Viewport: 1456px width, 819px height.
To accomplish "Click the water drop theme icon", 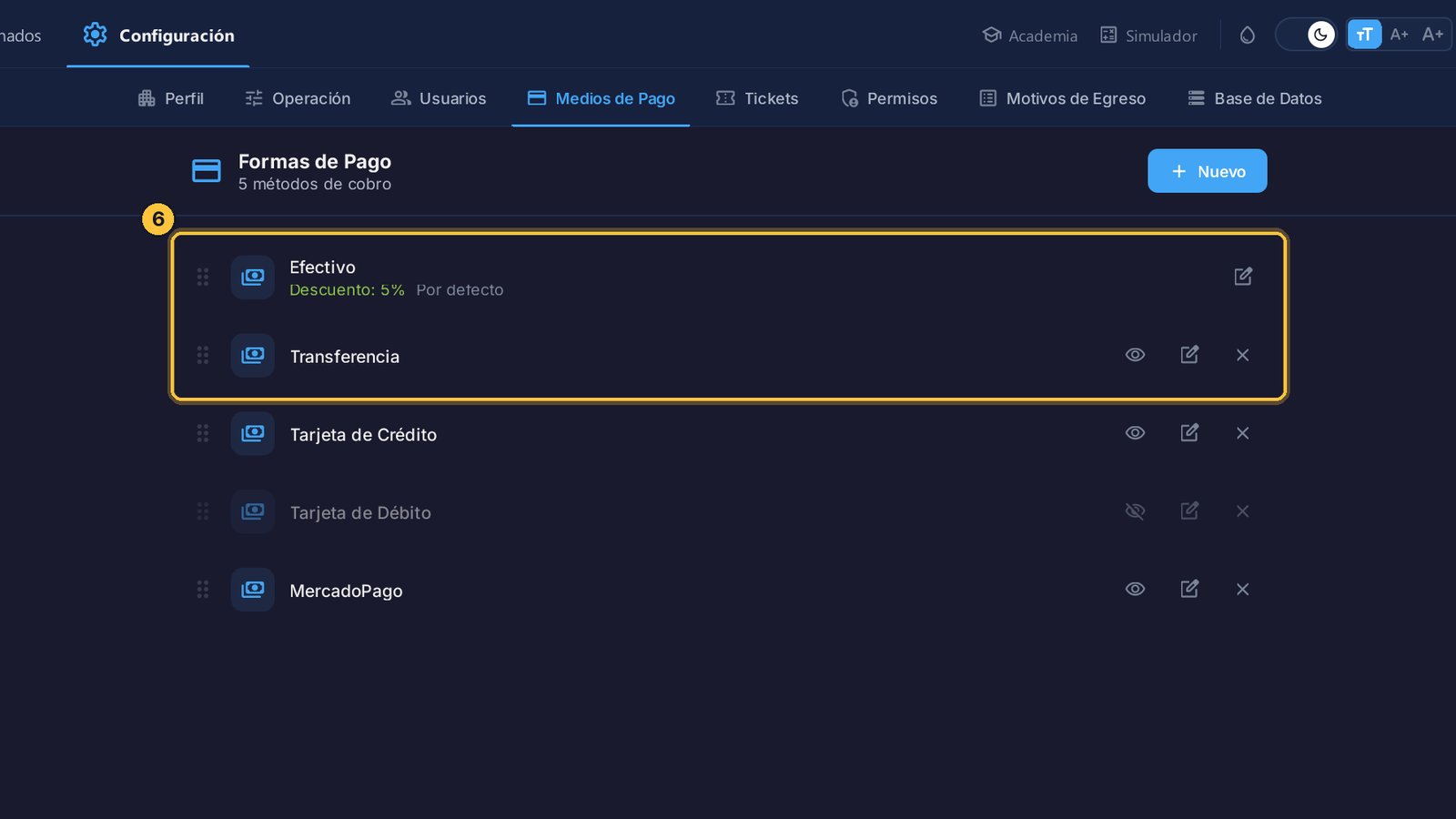I will click(x=1248, y=35).
